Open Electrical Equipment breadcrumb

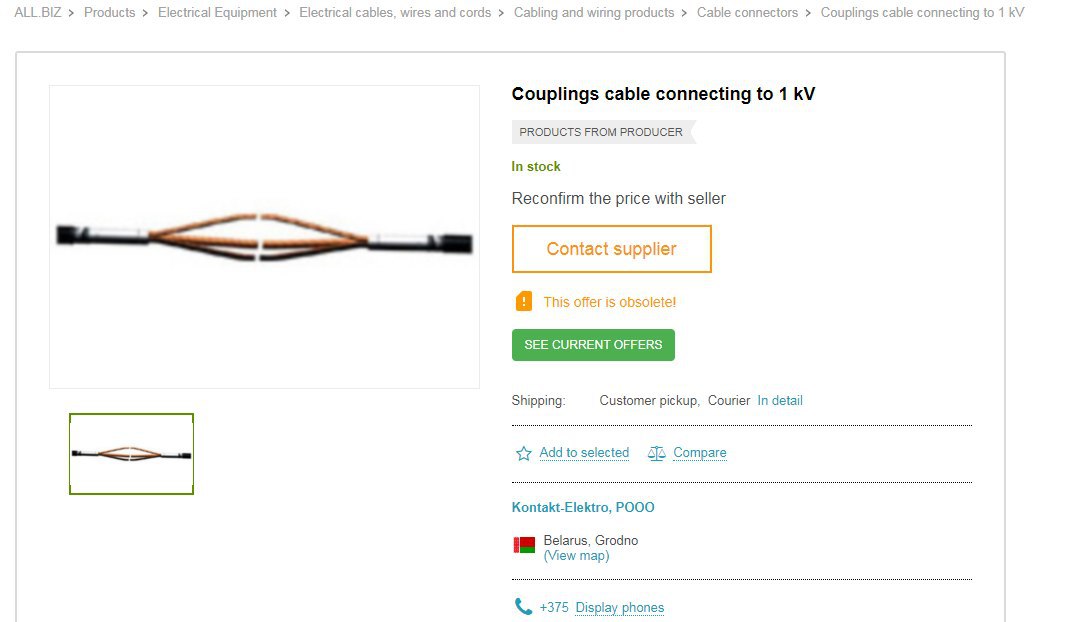click(217, 12)
